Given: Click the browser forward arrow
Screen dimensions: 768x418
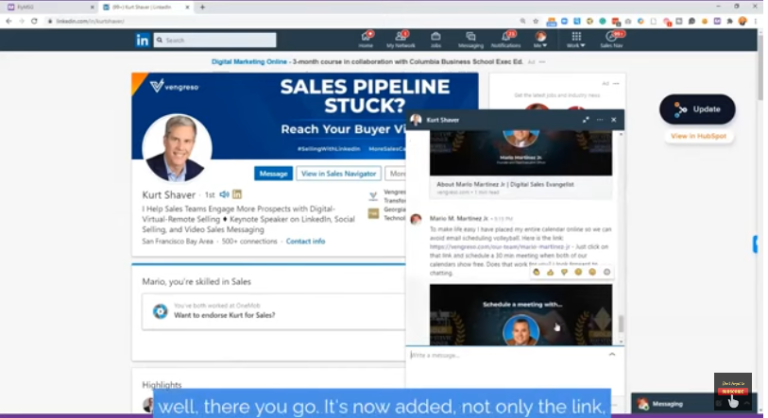Looking at the screenshot, I should (22, 21).
